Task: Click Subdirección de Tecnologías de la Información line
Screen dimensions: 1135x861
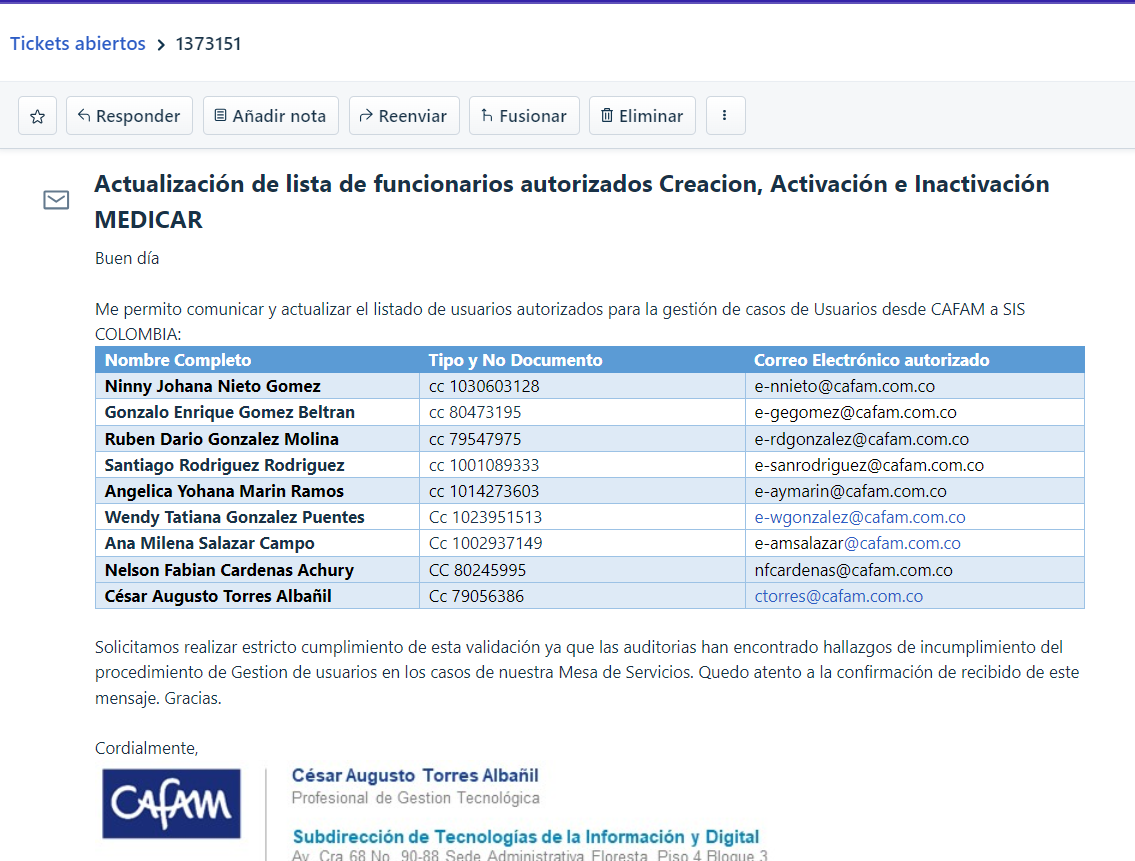Action: 526,837
